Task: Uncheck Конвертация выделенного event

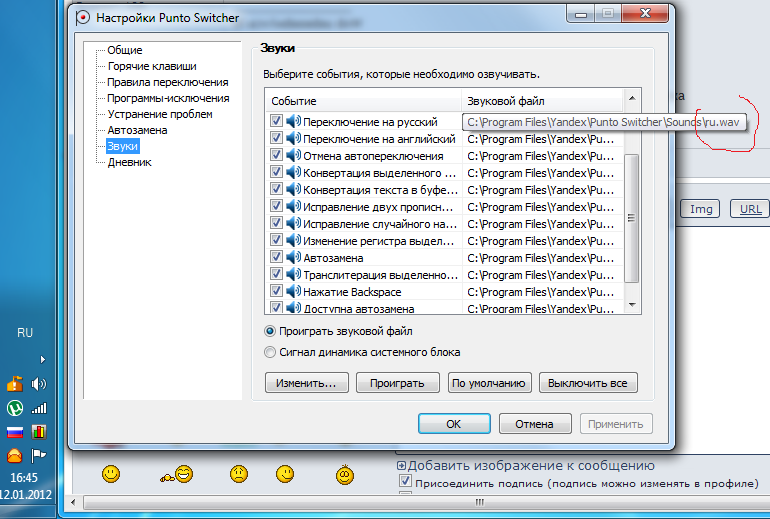Action: 276,172
